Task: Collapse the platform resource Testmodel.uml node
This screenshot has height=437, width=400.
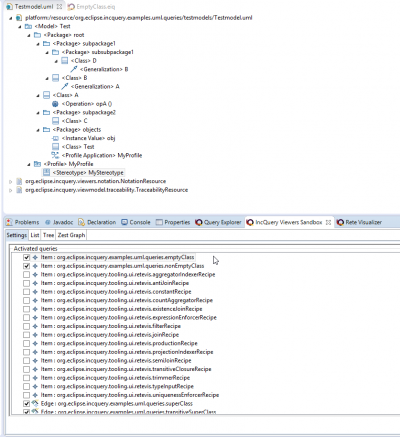Action: pyautogui.click(x=11, y=18)
